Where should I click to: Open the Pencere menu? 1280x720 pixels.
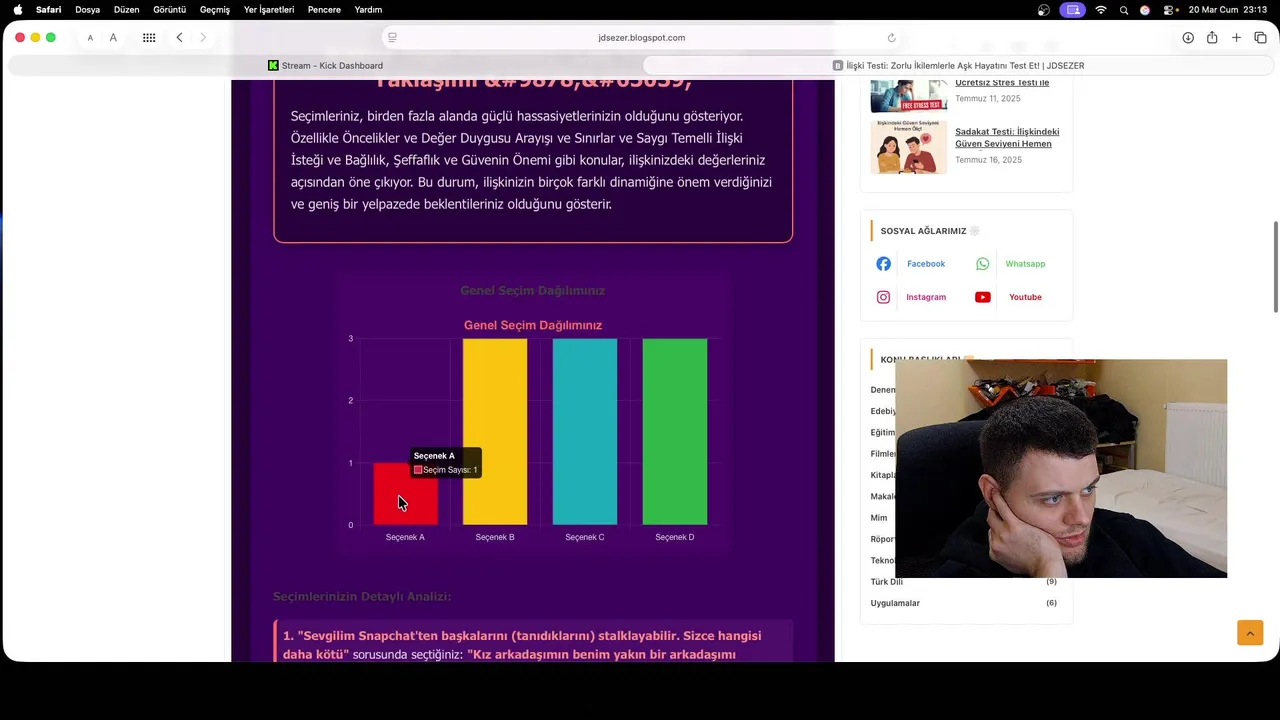click(324, 9)
